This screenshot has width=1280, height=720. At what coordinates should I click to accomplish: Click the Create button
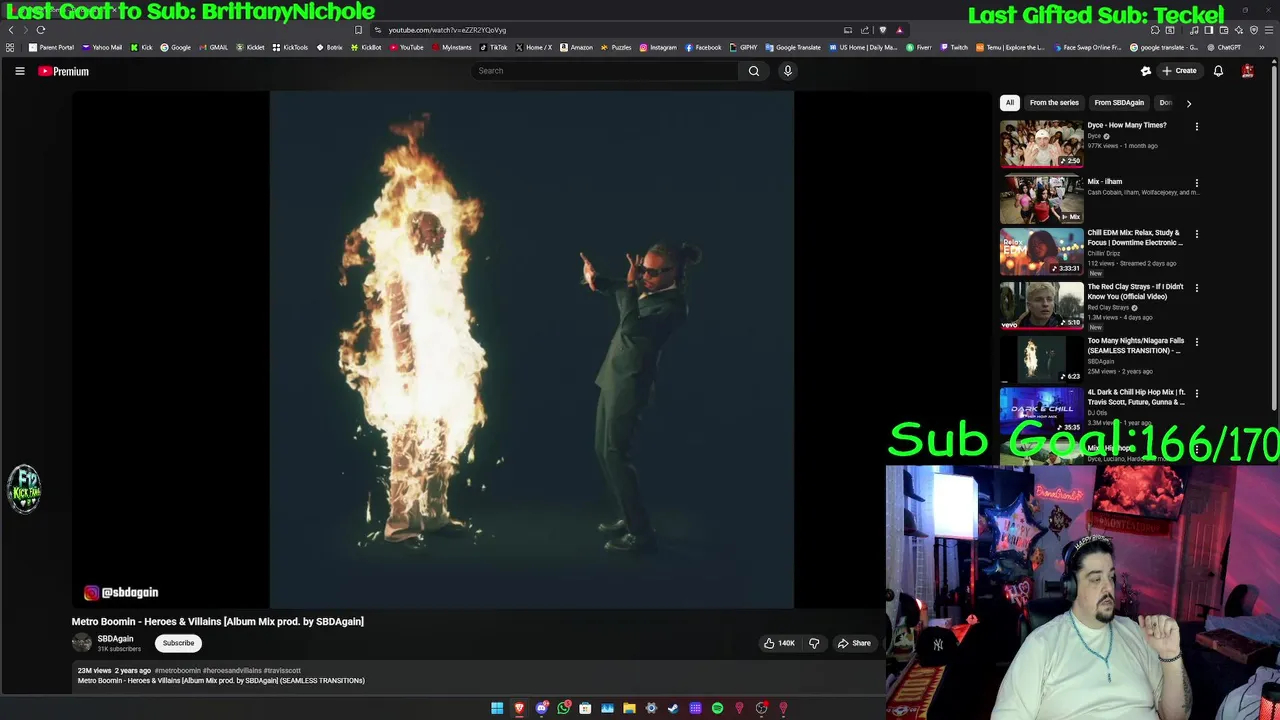point(1179,71)
